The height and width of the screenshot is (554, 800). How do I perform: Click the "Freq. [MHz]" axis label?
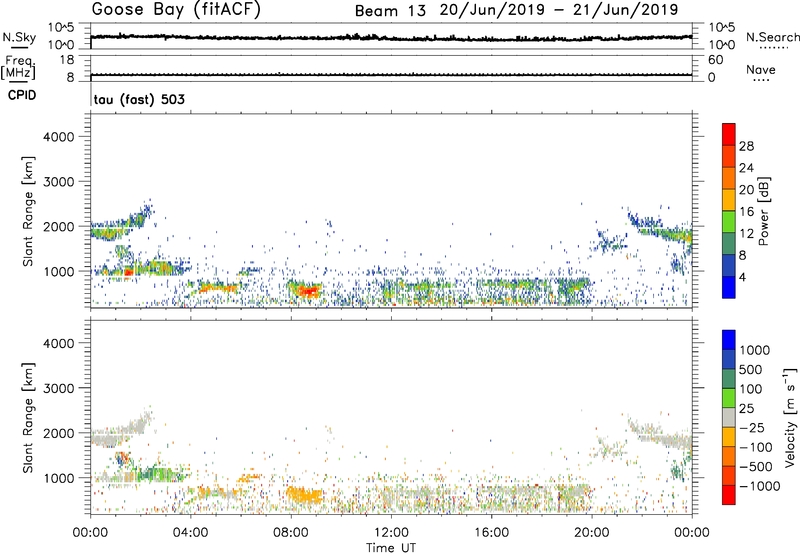[19, 67]
